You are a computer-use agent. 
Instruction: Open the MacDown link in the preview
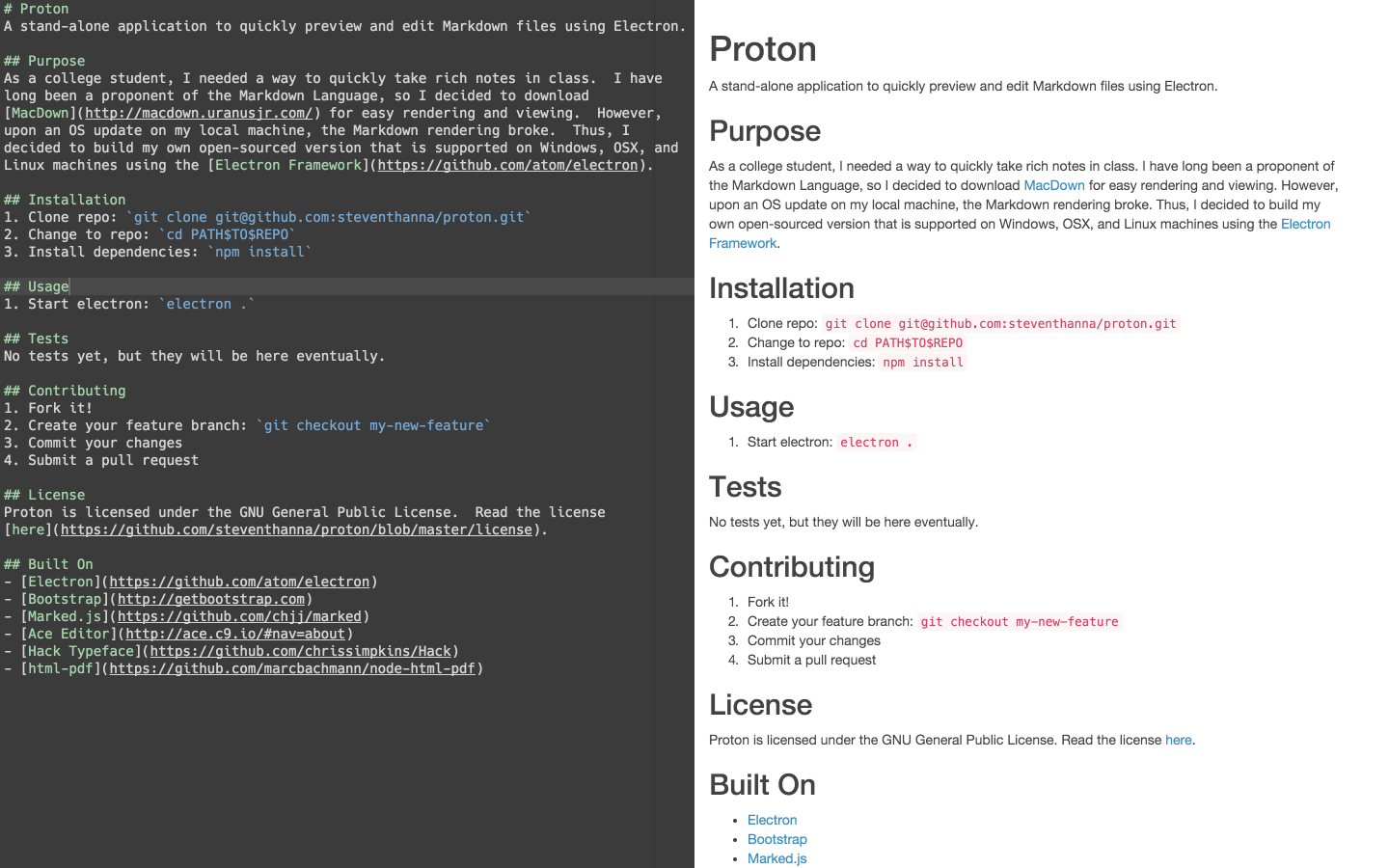coord(1053,185)
